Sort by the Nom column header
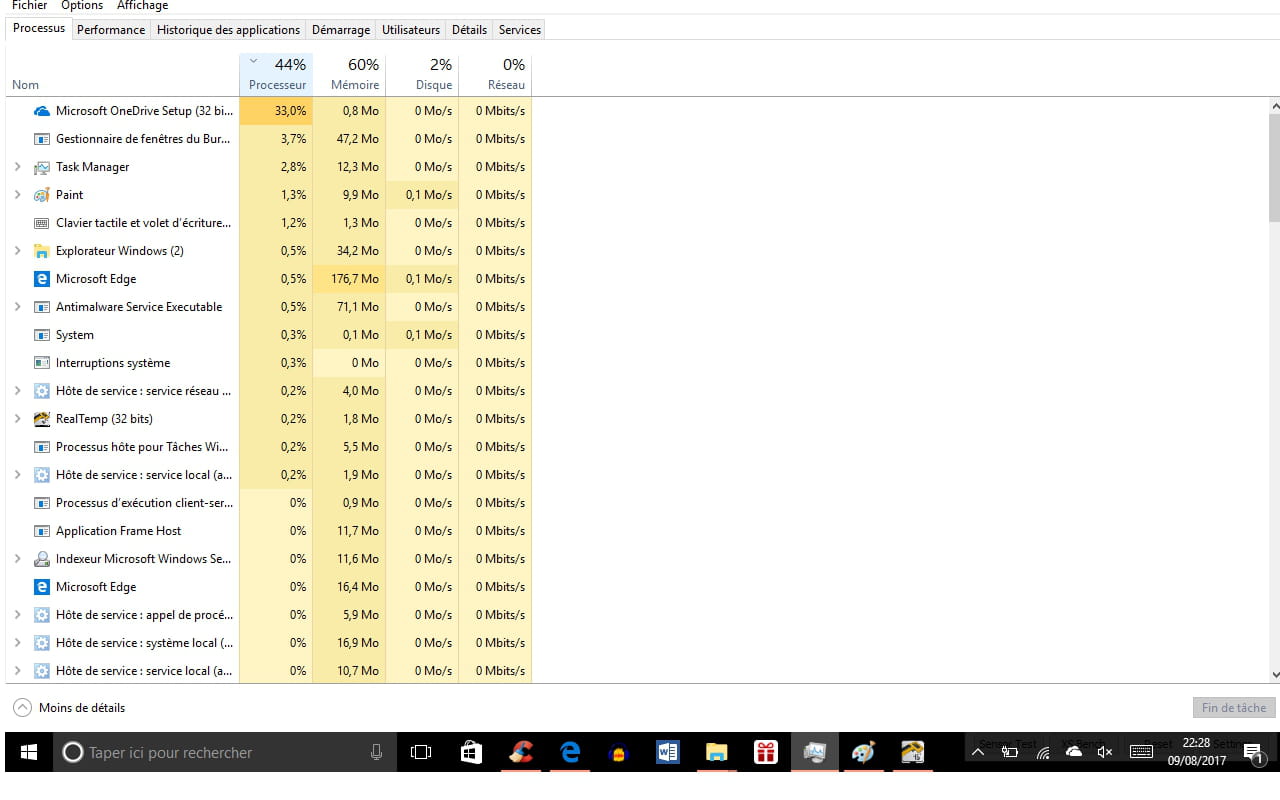The width and height of the screenshot is (1280, 800). pos(122,74)
